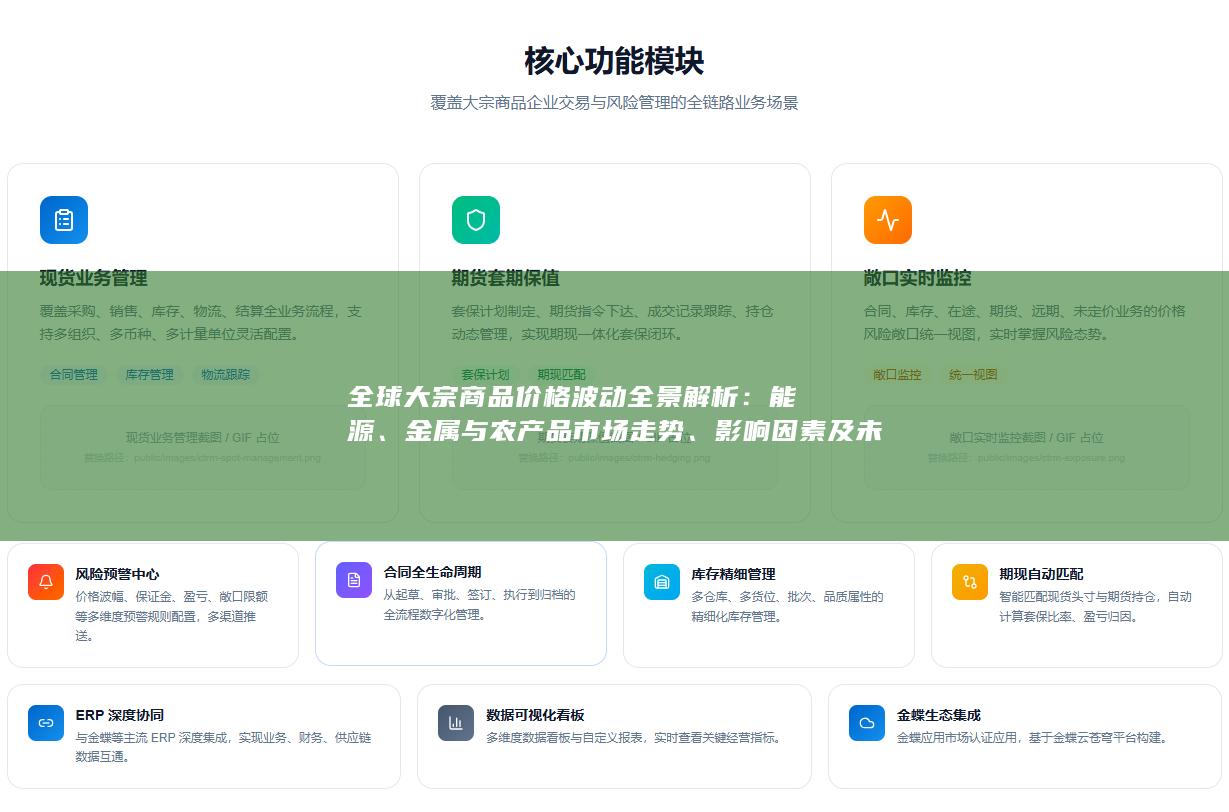Click the description starting 与金蝶等主流 ERP
The image size is (1229, 812).
pos(224,747)
